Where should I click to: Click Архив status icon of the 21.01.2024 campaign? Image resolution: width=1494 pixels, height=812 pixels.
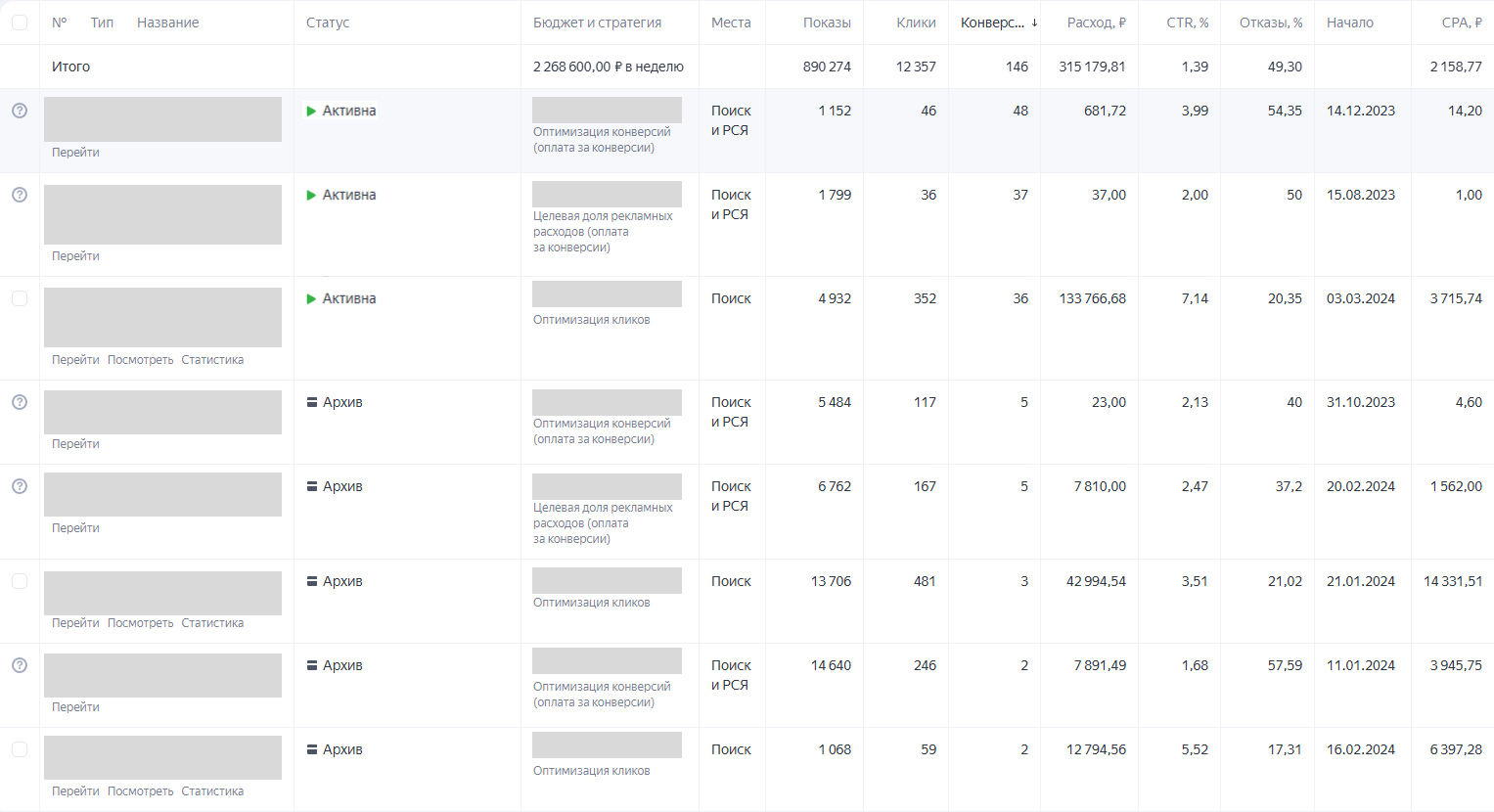tap(311, 581)
